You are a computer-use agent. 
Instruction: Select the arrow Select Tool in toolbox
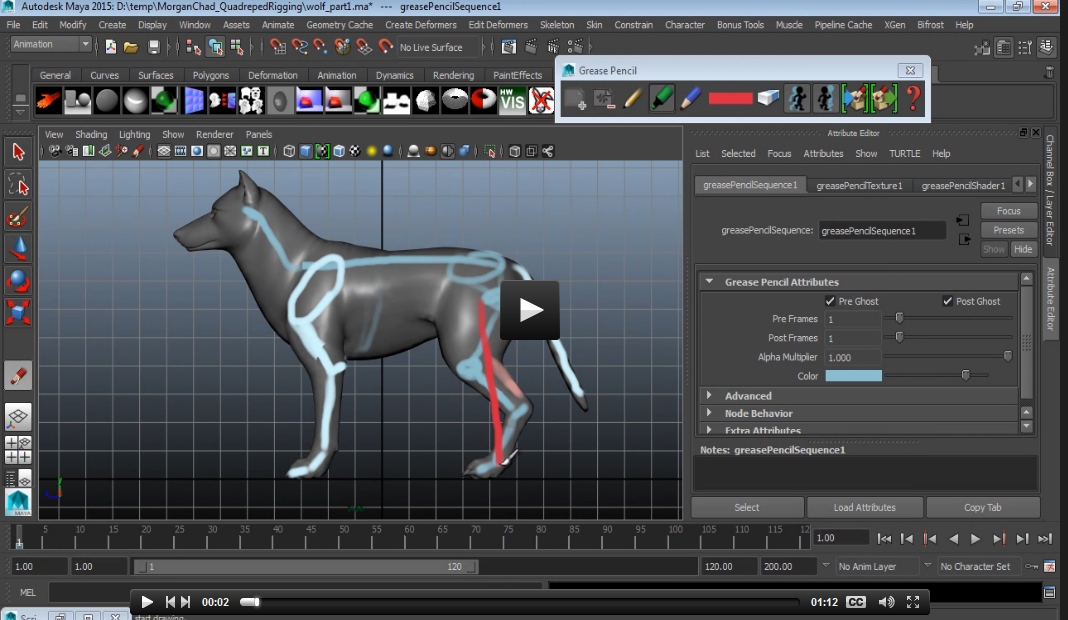point(18,151)
